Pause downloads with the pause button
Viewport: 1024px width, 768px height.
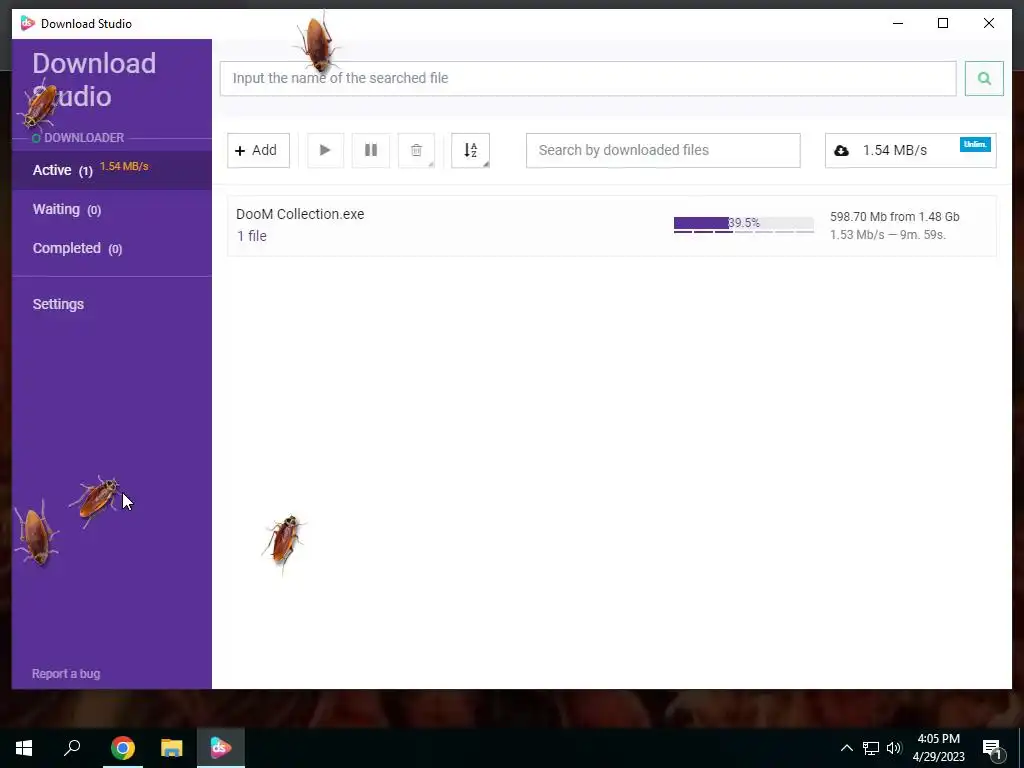370,150
